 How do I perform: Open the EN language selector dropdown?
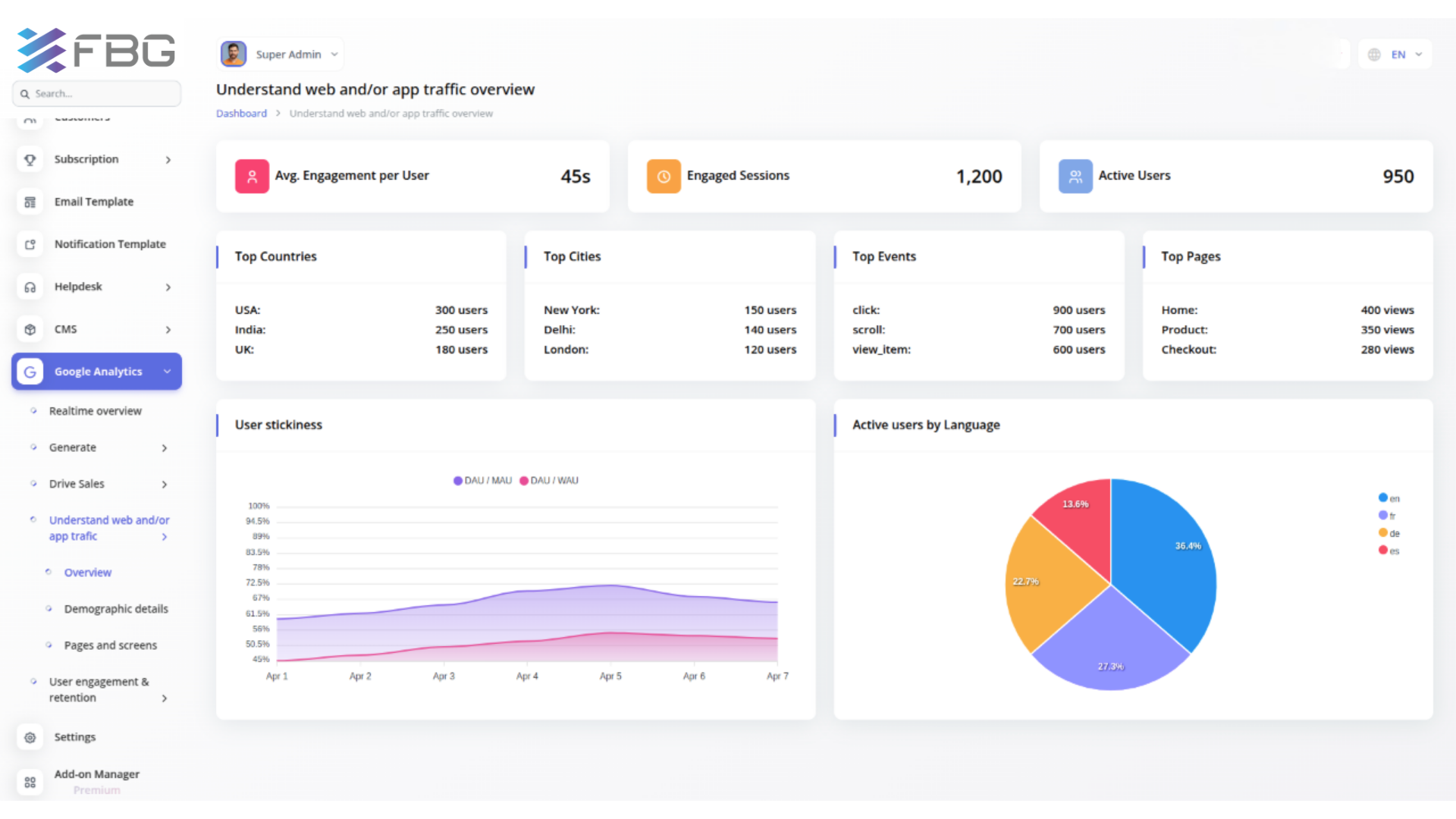(x=1395, y=55)
